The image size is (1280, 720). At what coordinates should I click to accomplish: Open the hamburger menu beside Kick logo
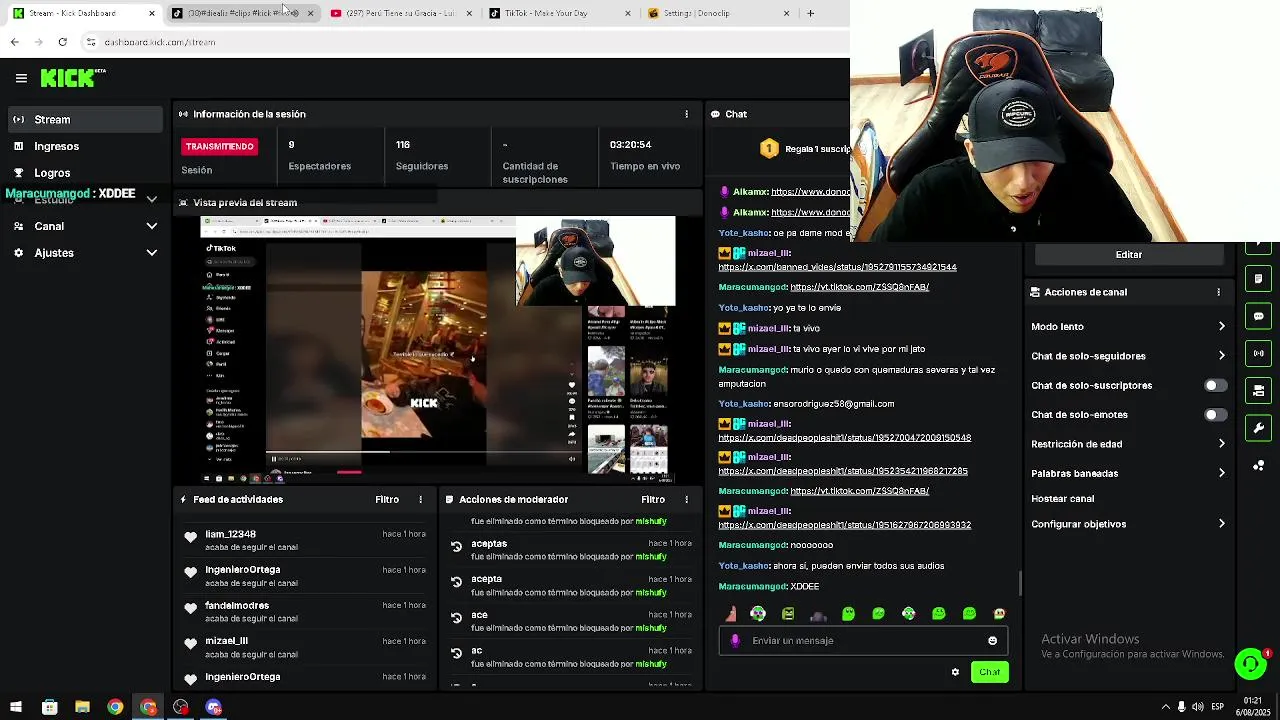coord(21,78)
